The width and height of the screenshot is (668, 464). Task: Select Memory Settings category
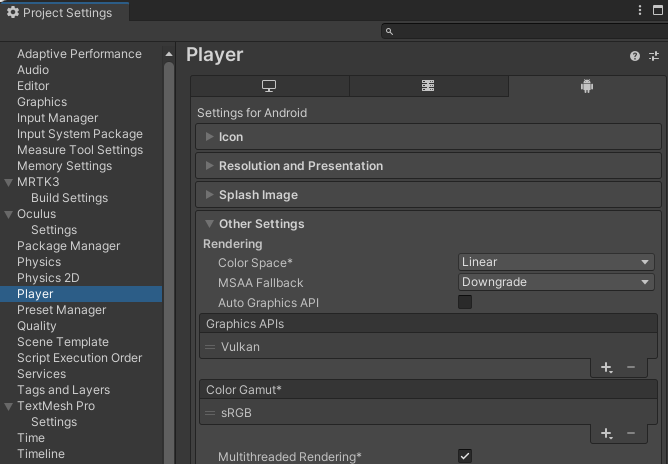pos(64,166)
